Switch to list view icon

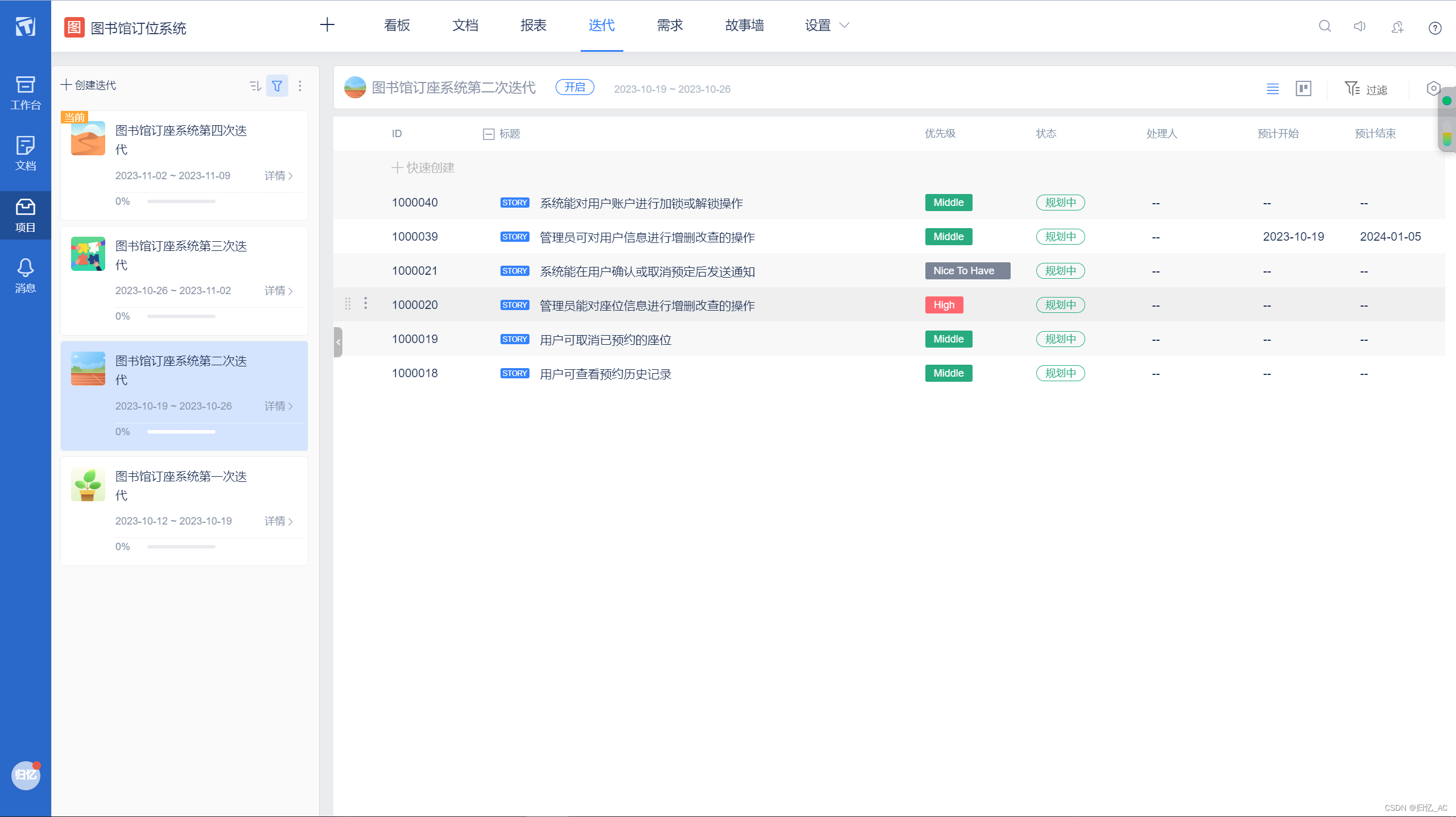[1273, 89]
